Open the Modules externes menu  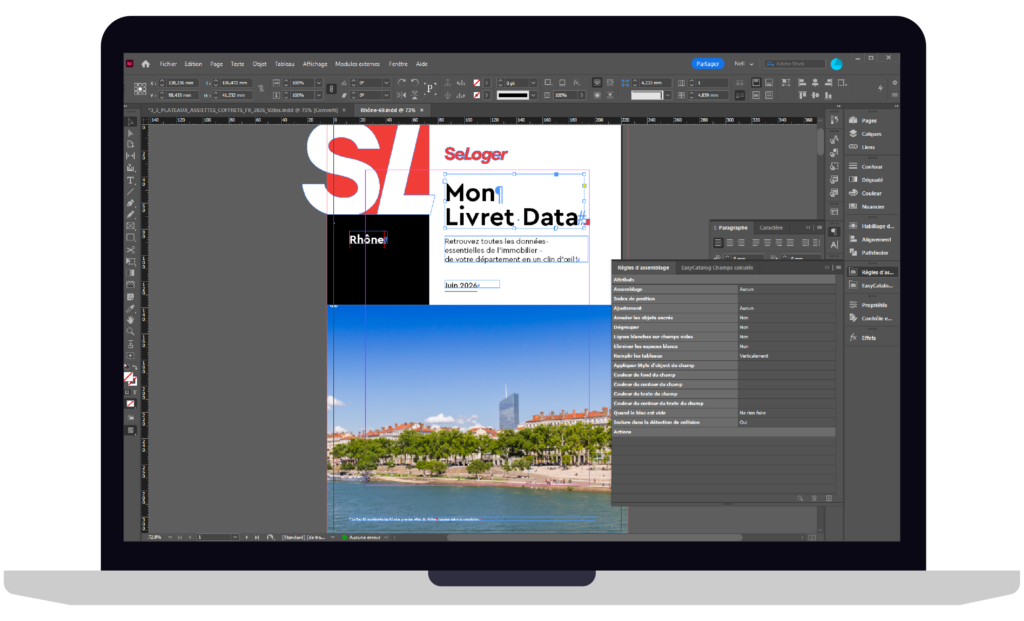click(357, 64)
